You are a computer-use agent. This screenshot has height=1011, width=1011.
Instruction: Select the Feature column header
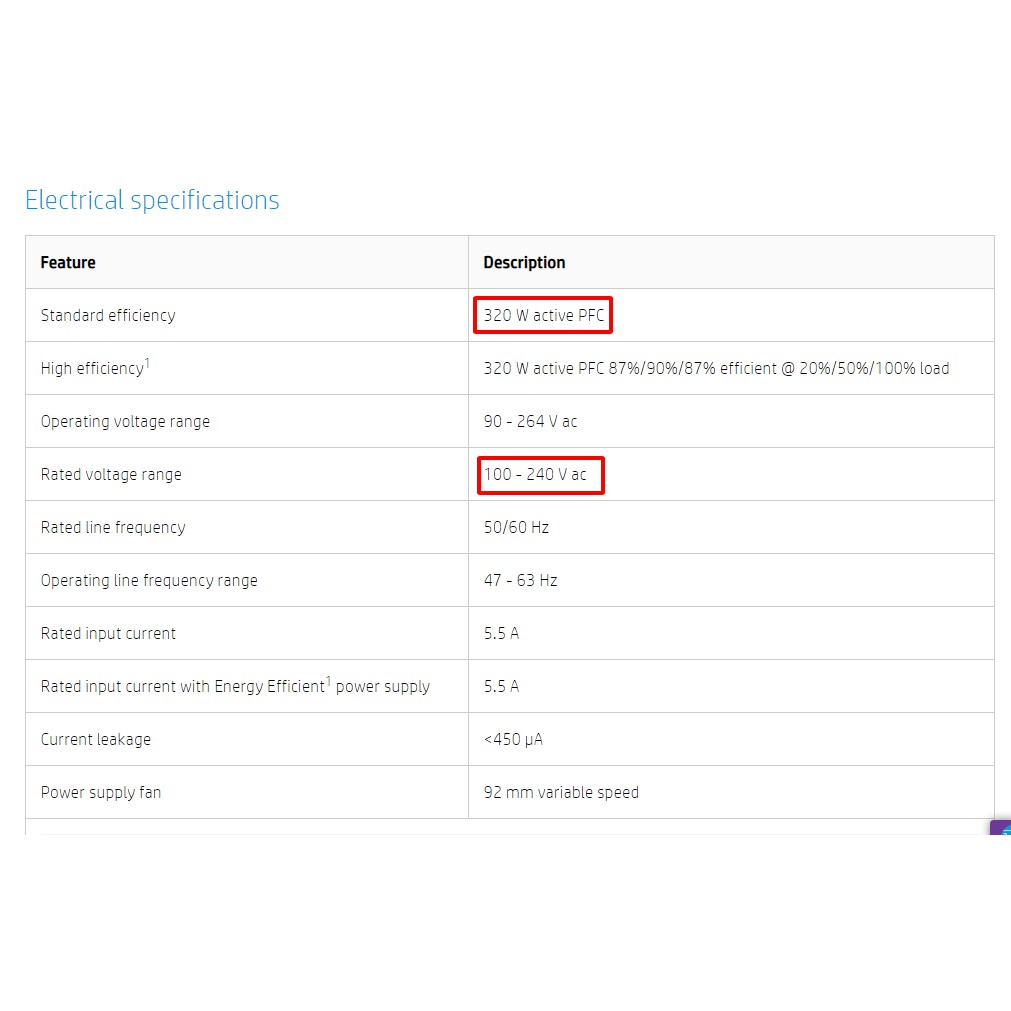pos(68,263)
